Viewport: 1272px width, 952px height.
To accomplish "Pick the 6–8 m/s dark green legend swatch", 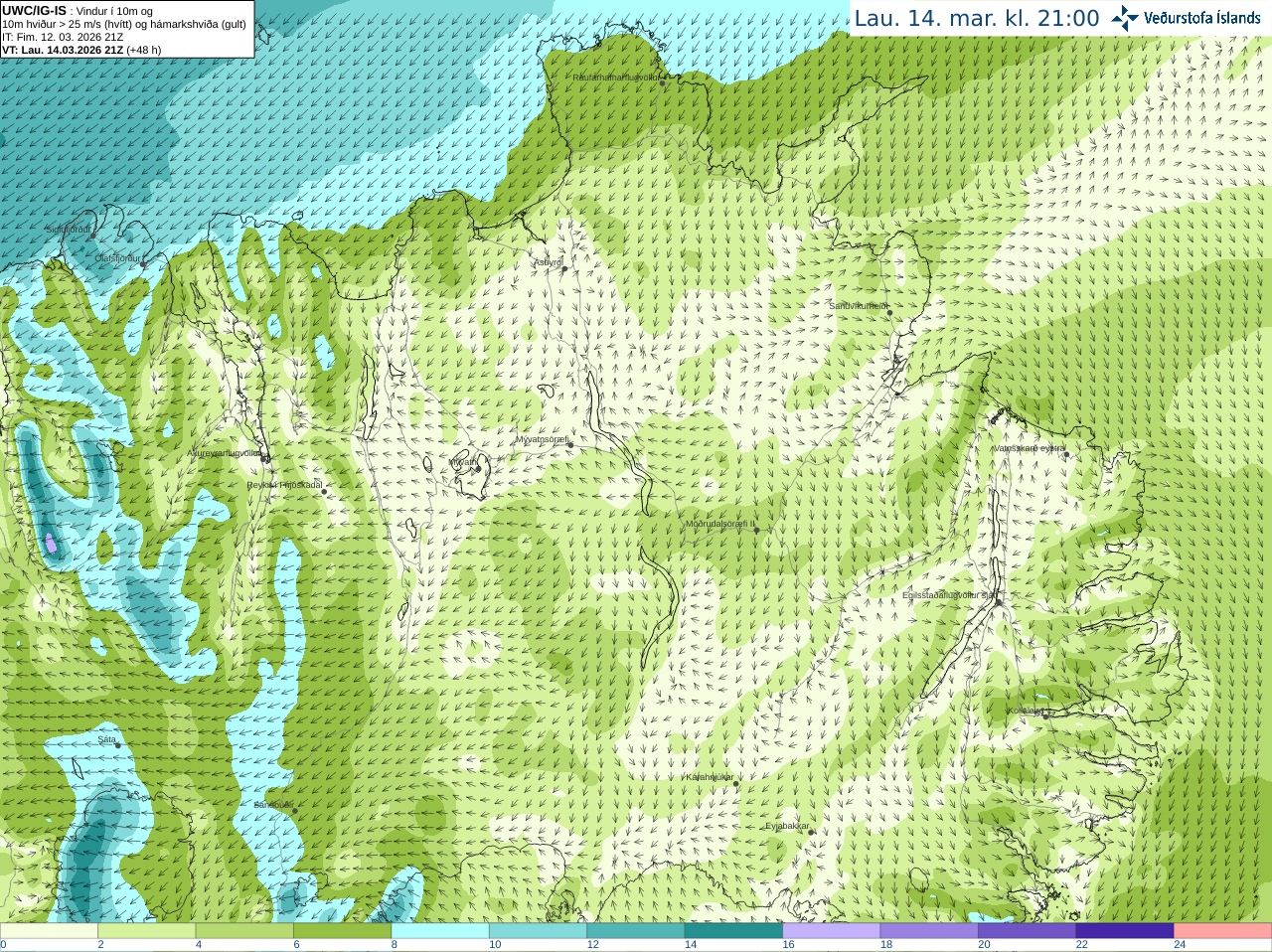I will click(x=343, y=931).
